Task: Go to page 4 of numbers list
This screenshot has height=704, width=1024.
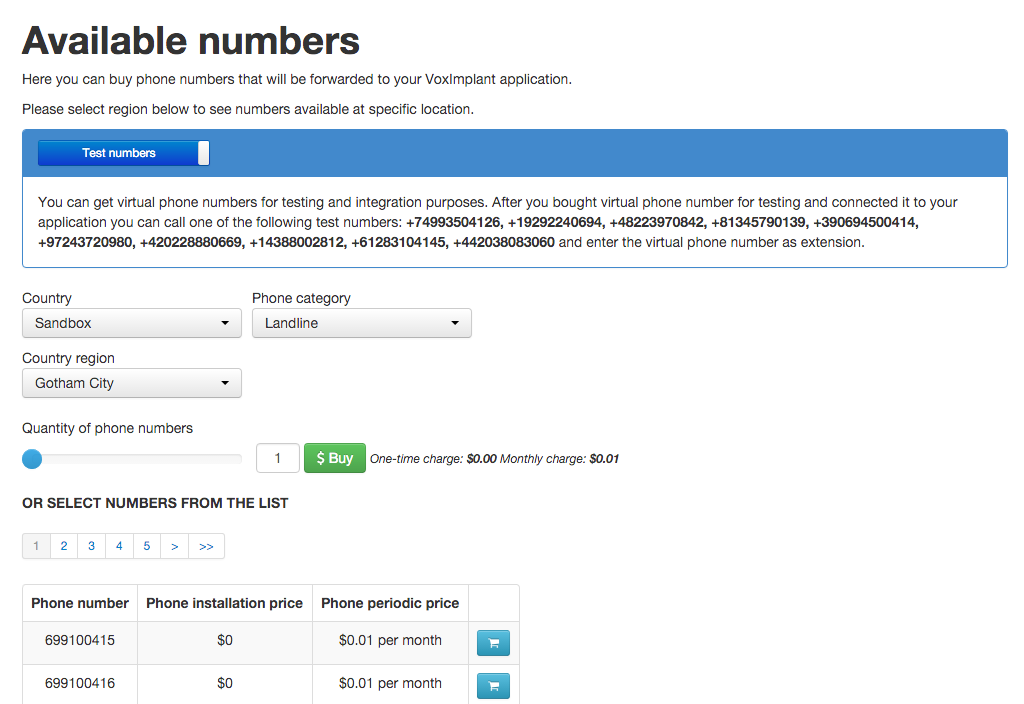Action: 119,546
